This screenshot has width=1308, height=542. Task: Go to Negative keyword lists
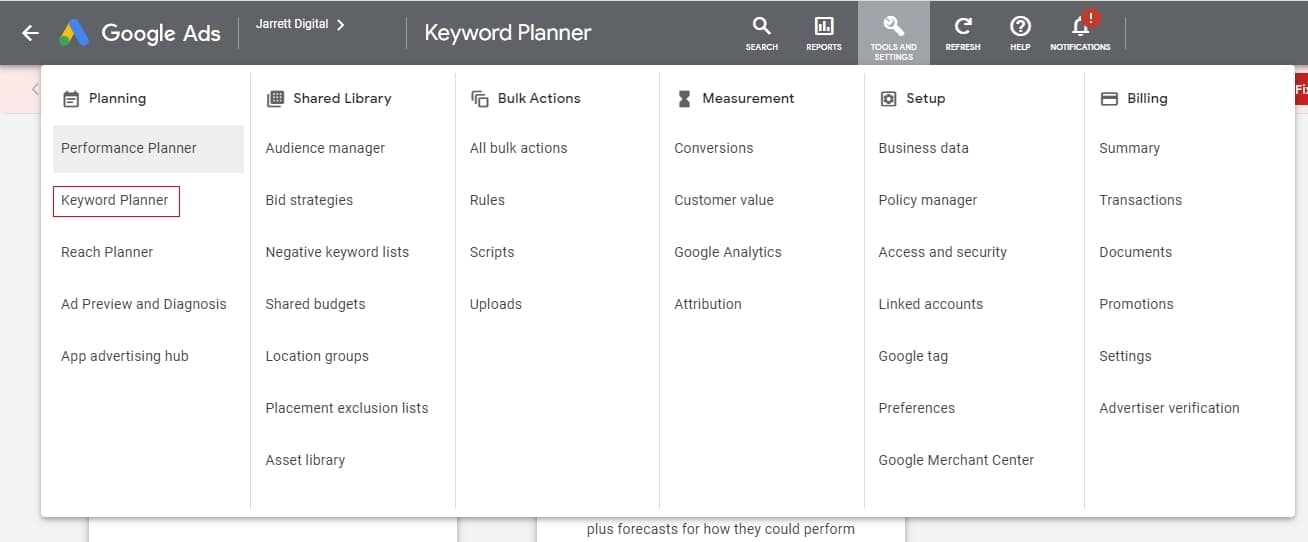(x=337, y=252)
